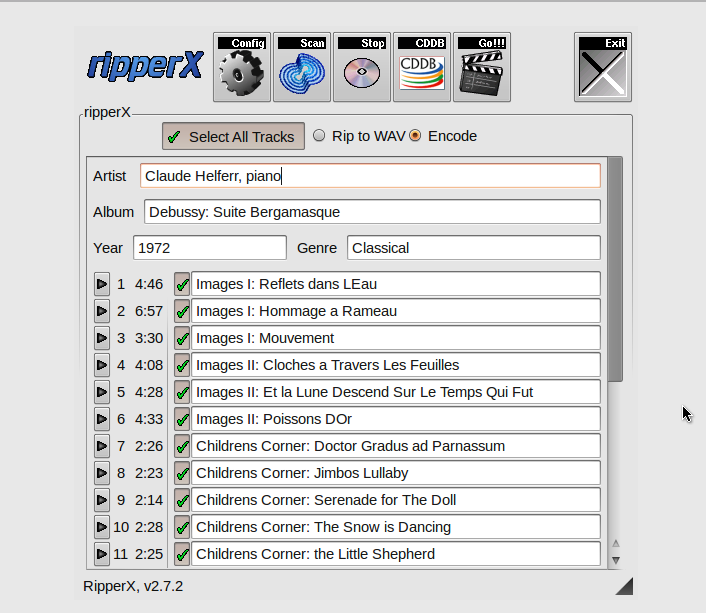Start ripping with Go!!! clapperboard

[482, 67]
